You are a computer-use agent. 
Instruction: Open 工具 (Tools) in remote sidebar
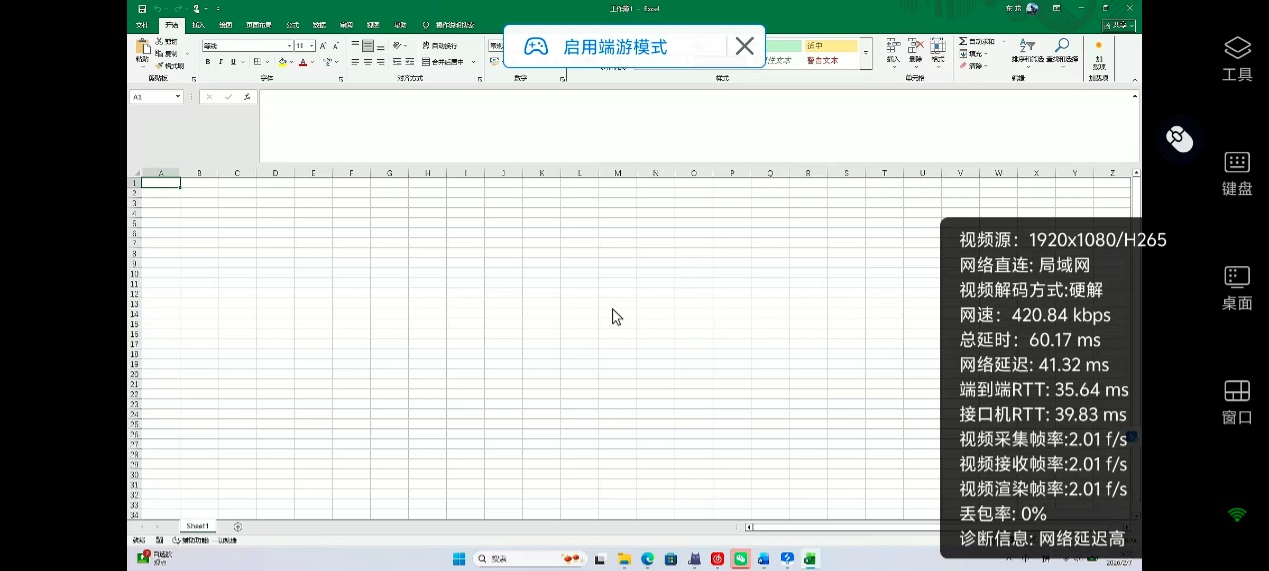click(1237, 59)
